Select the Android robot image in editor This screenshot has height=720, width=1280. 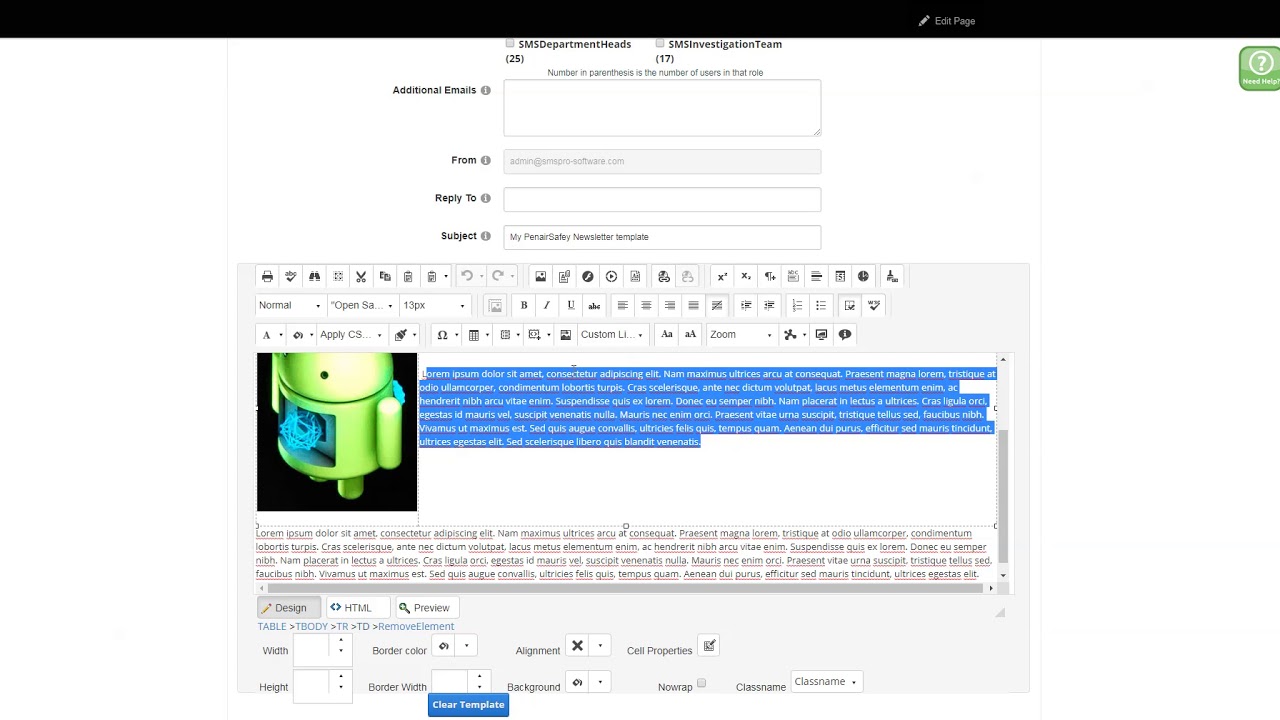[x=337, y=432]
